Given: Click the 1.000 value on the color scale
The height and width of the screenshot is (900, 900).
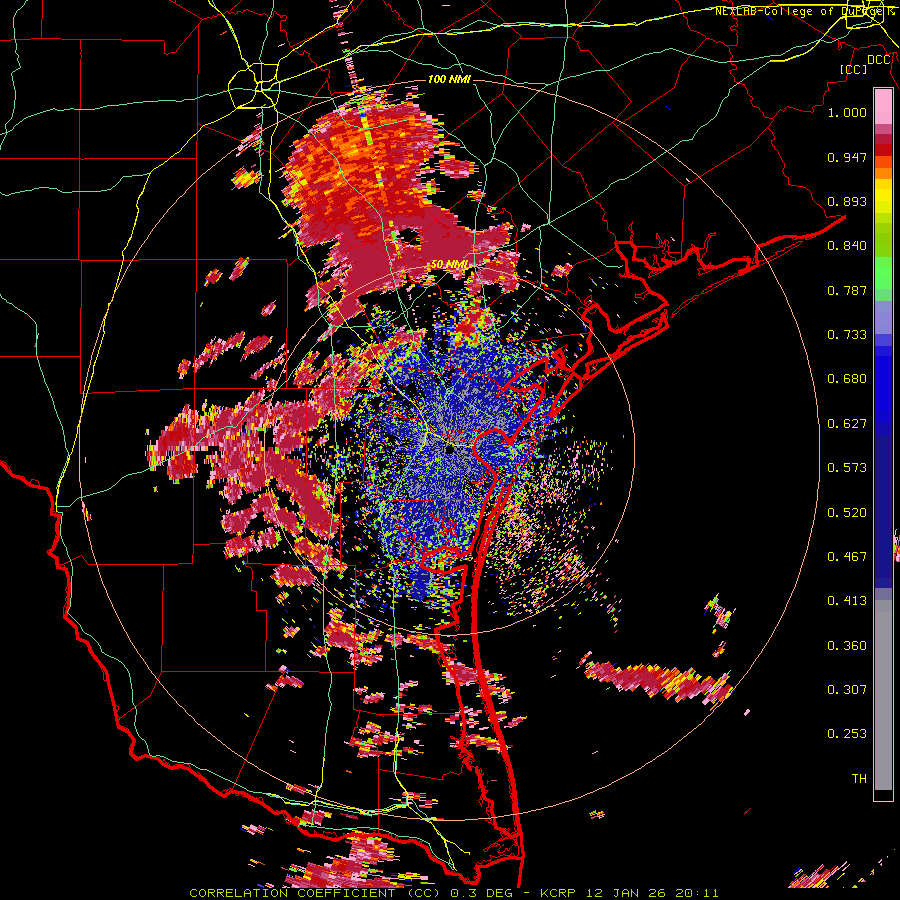Looking at the screenshot, I should click(847, 112).
